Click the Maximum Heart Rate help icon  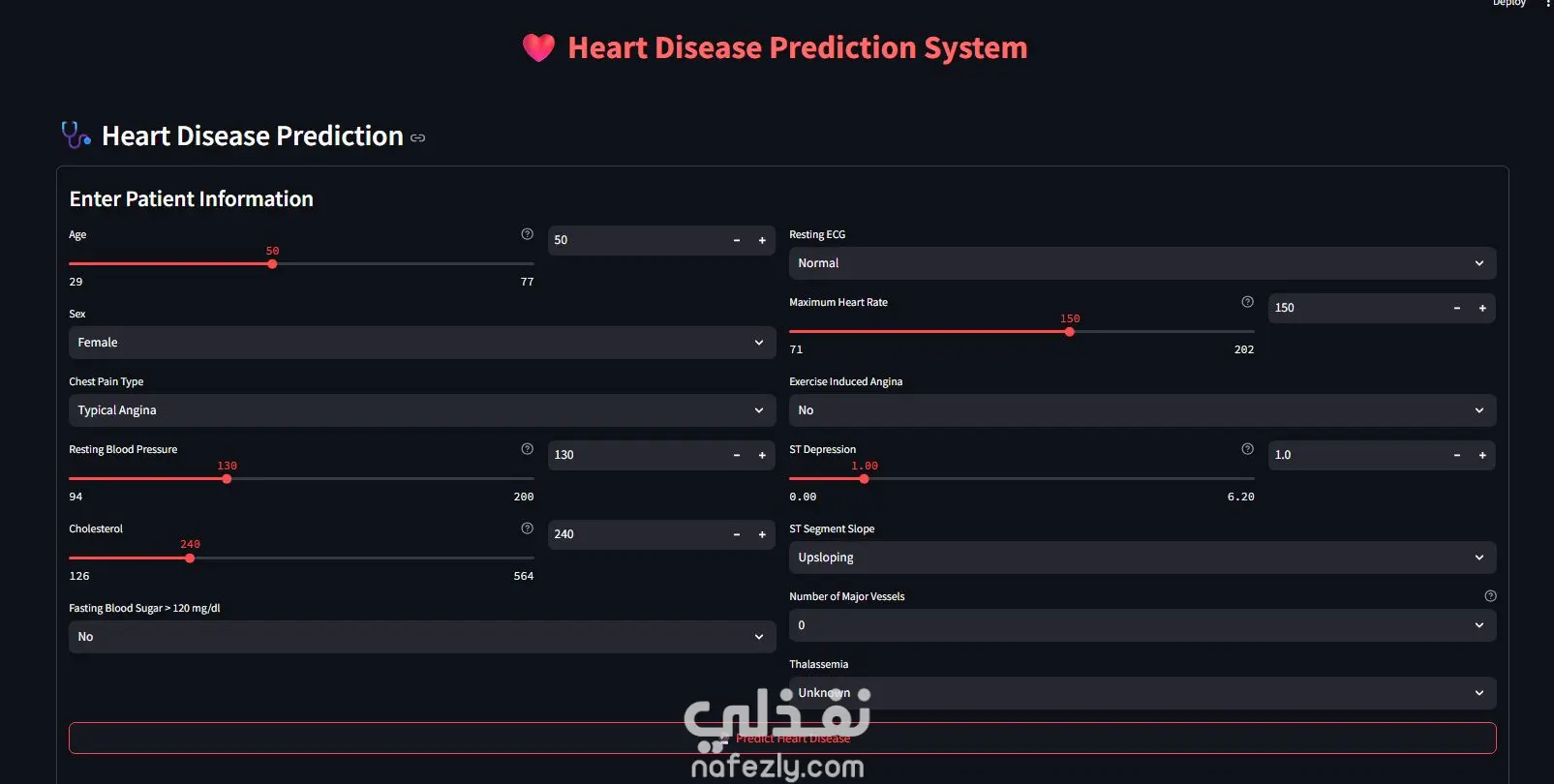click(1247, 302)
